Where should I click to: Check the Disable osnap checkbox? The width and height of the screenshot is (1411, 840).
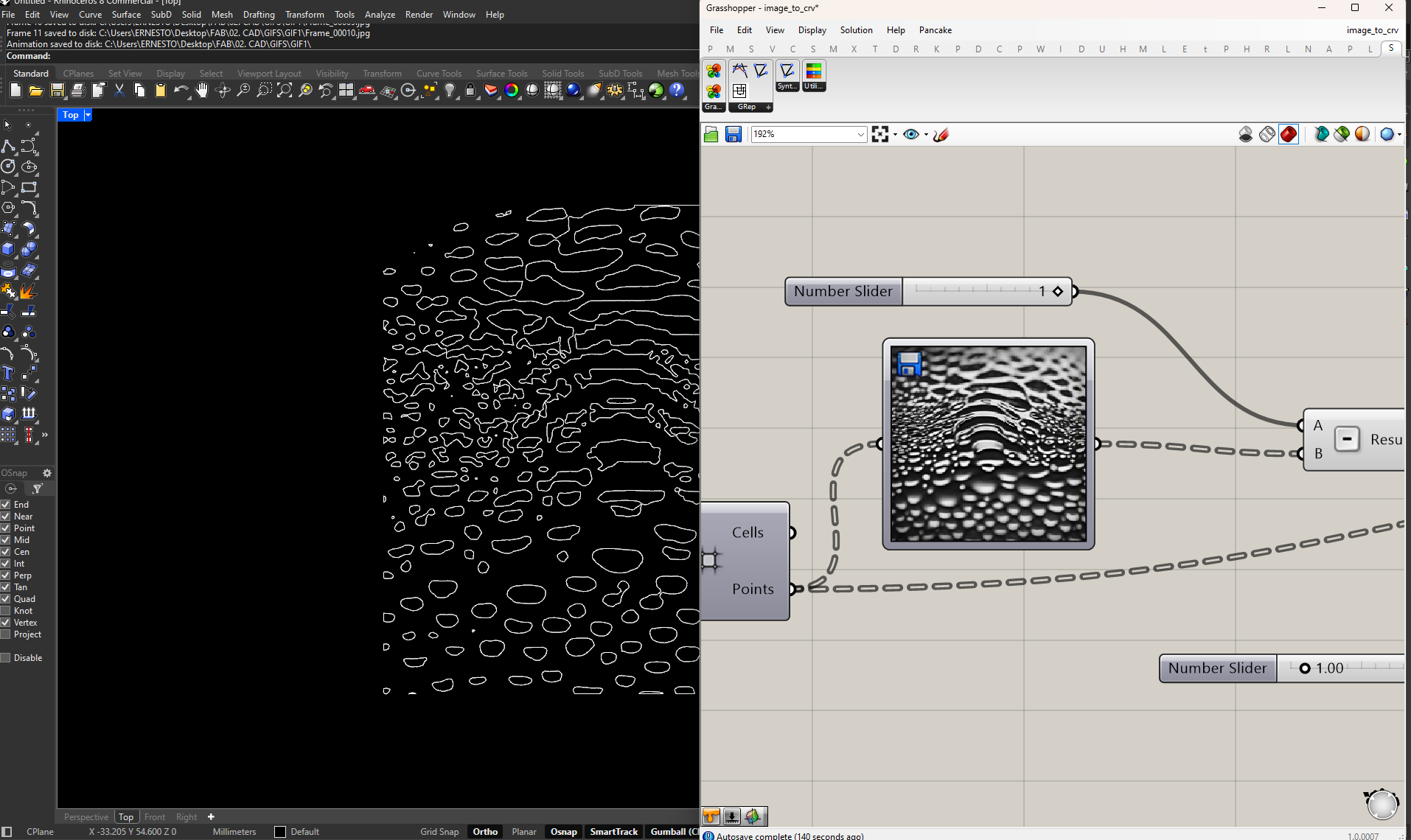click(x=5, y=658)
